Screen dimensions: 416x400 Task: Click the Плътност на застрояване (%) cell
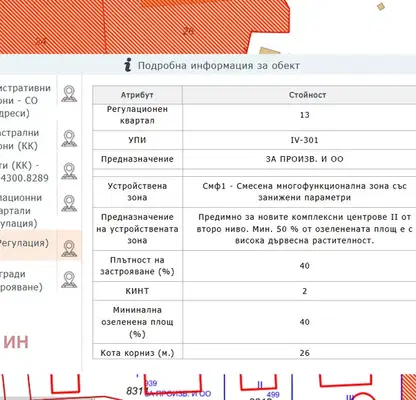(x=137, y=266)
